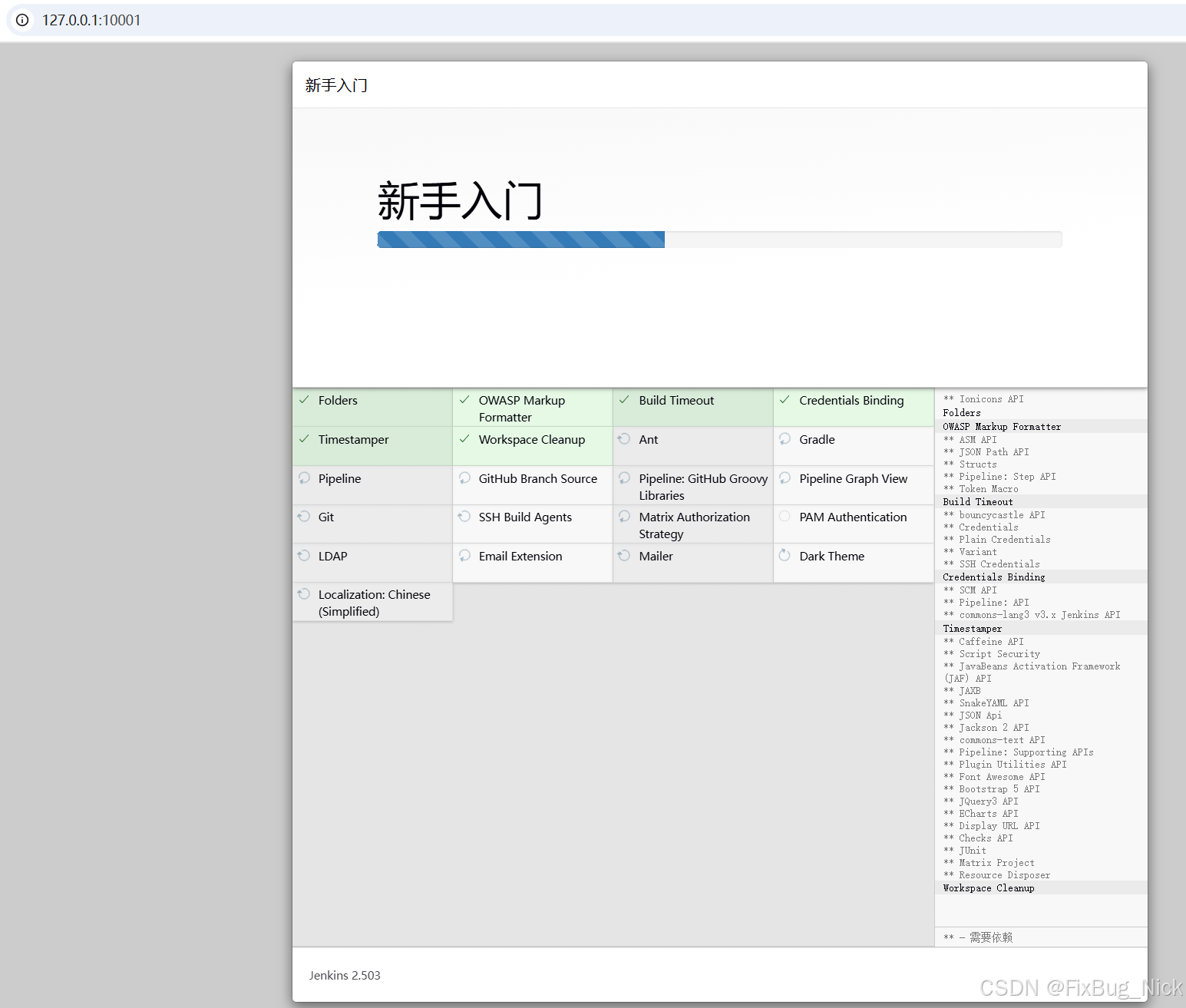Viewport: 1186px width, 1008px height.
Task: Click the '** Script Security' log line
Action: (992, 654)
